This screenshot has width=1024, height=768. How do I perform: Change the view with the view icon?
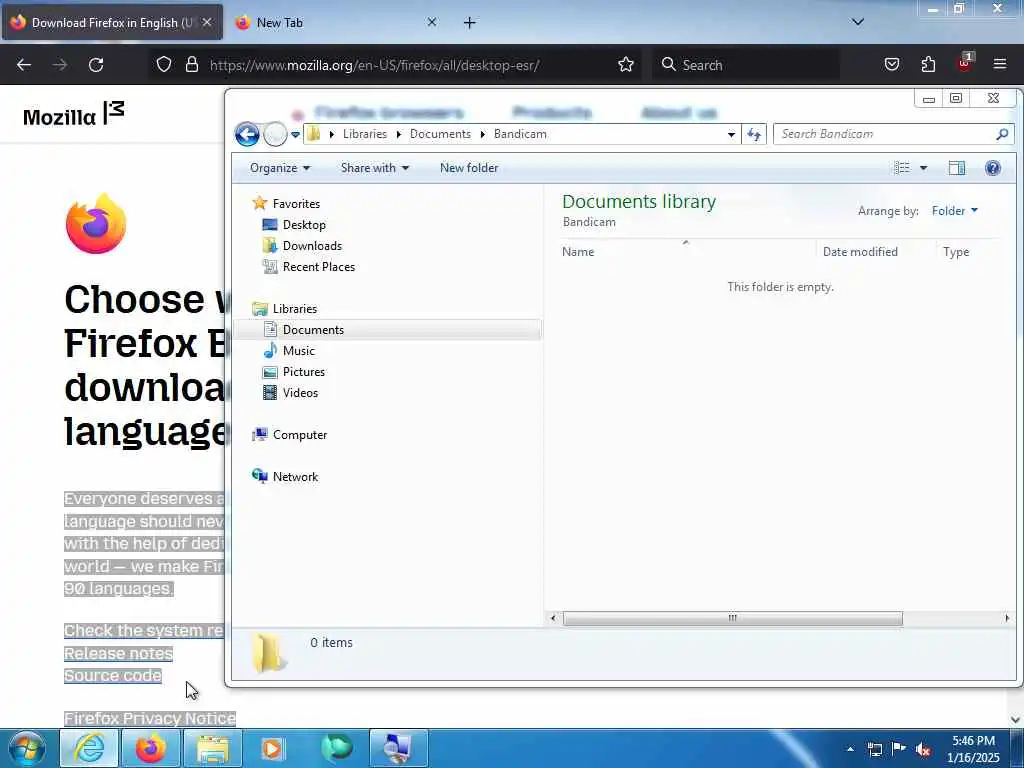902,168
